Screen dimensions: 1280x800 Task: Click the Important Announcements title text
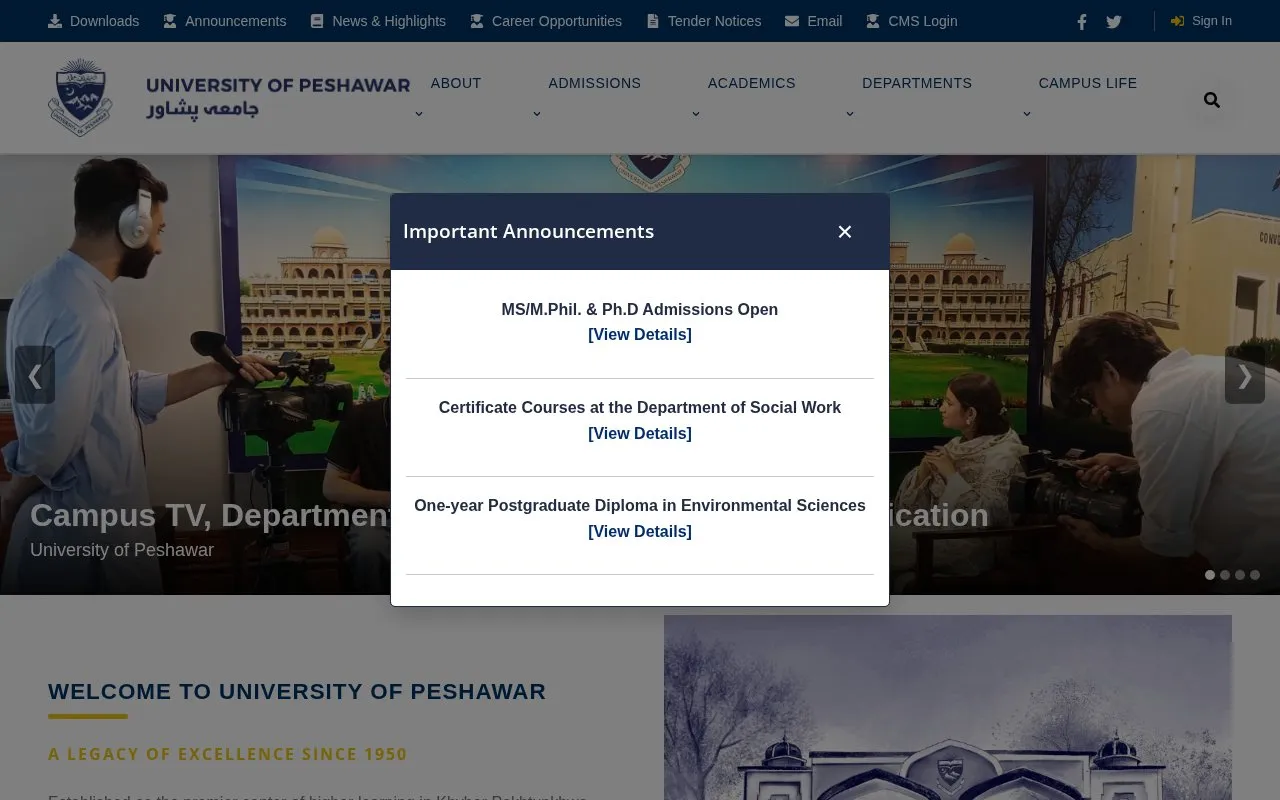pyautogui.click(x=528, y=231)
